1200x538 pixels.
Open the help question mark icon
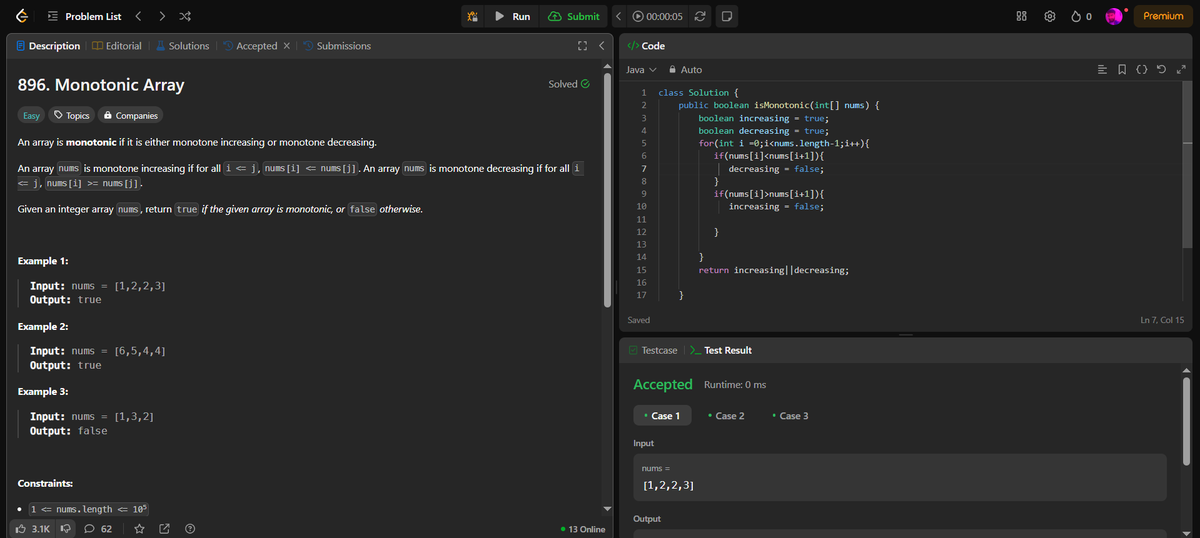pos(190,529)
